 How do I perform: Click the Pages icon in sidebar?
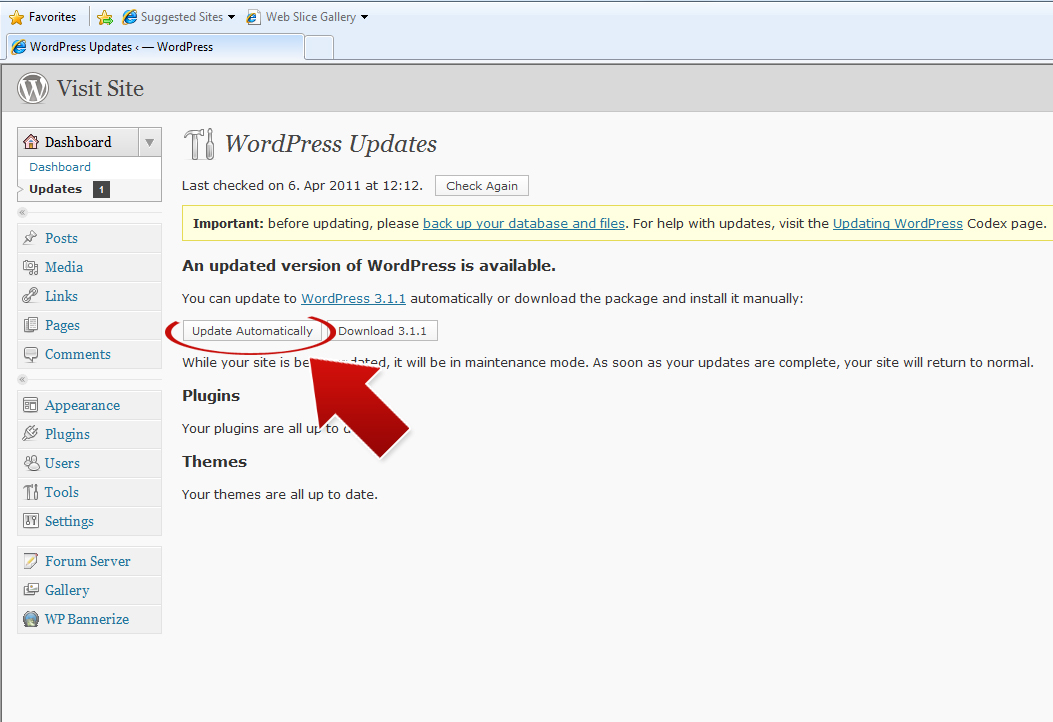[30, 325]
